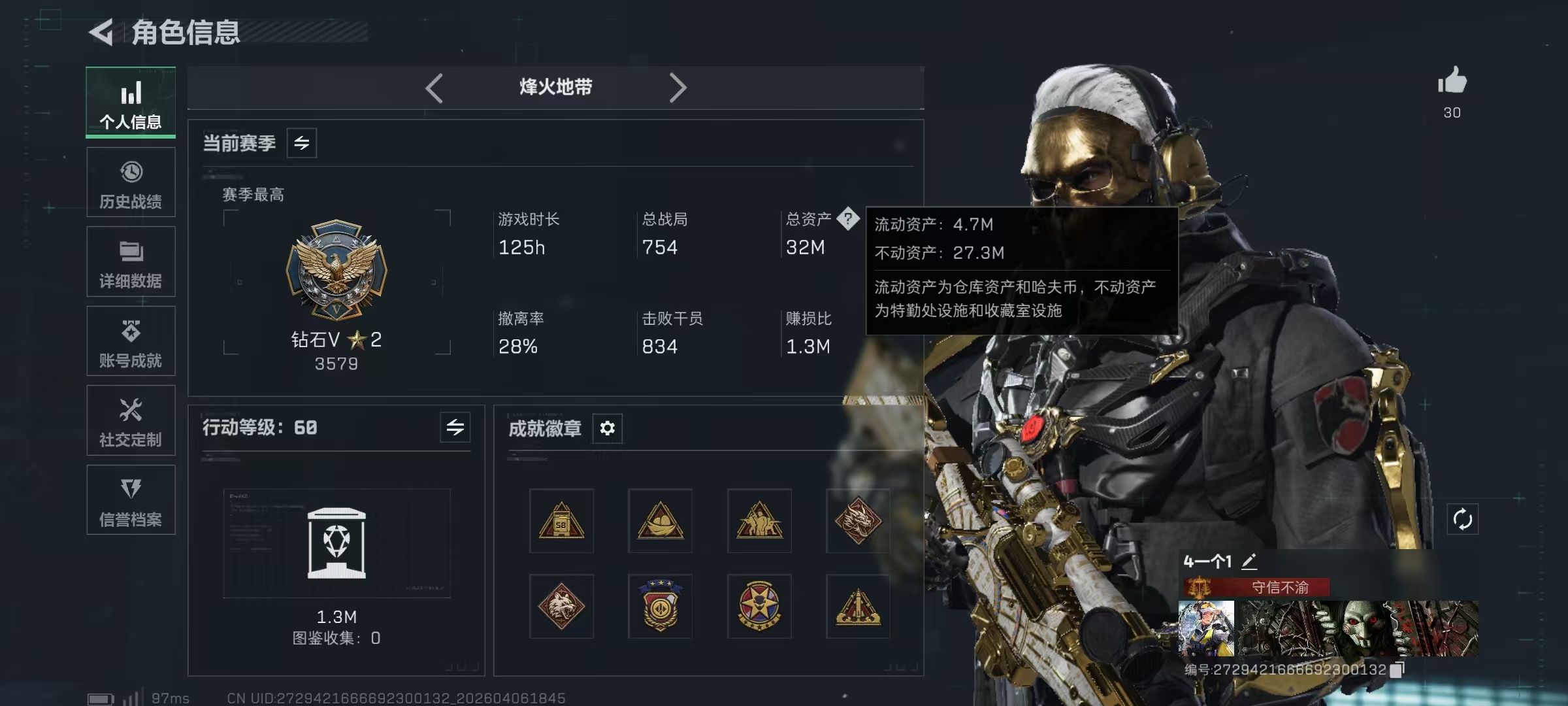The image size is (1568, 706).
Task: Open the 信誉档案 section
Action: pos(131,500)
